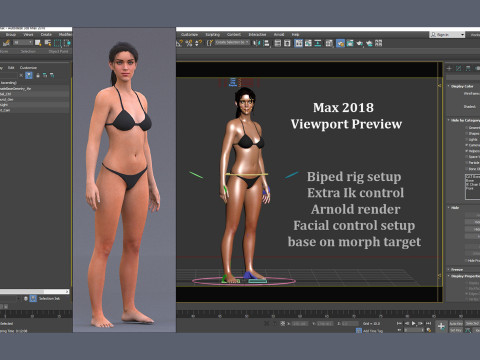Screen dimensions: 480x360
Task: Open the selection filter dropdown in the left toolbar
Action: coord(23,42)
